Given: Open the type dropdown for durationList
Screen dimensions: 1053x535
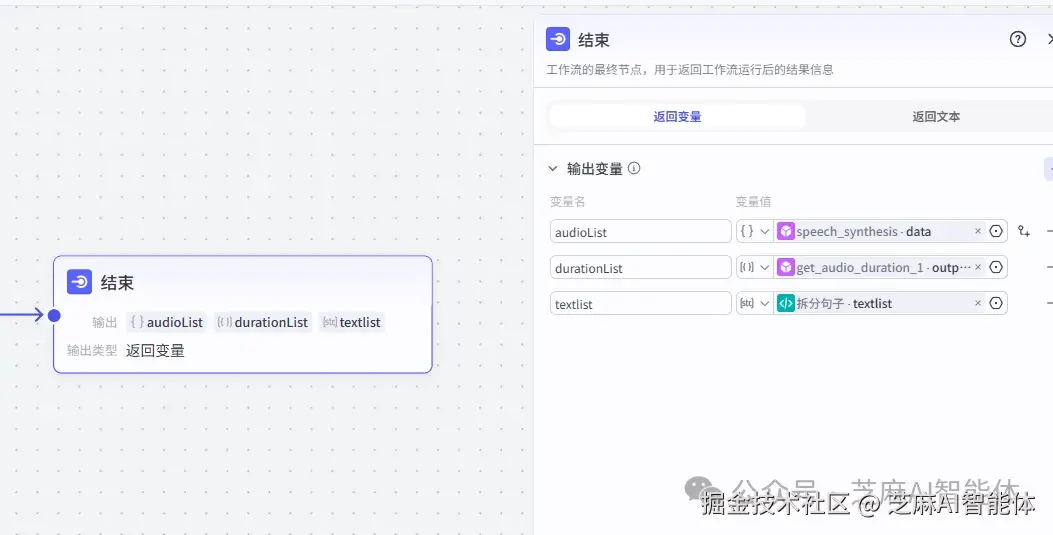Looking at the screenshot, I should click(x=755, y=267).
